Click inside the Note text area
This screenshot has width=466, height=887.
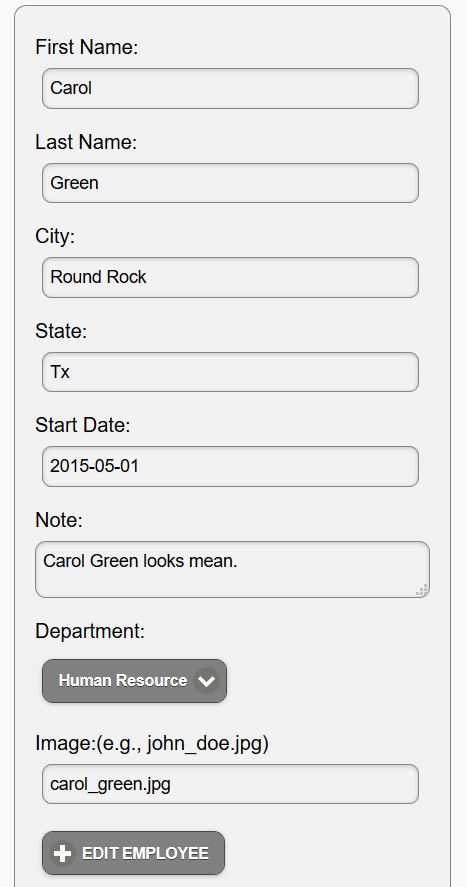point(232,569)
